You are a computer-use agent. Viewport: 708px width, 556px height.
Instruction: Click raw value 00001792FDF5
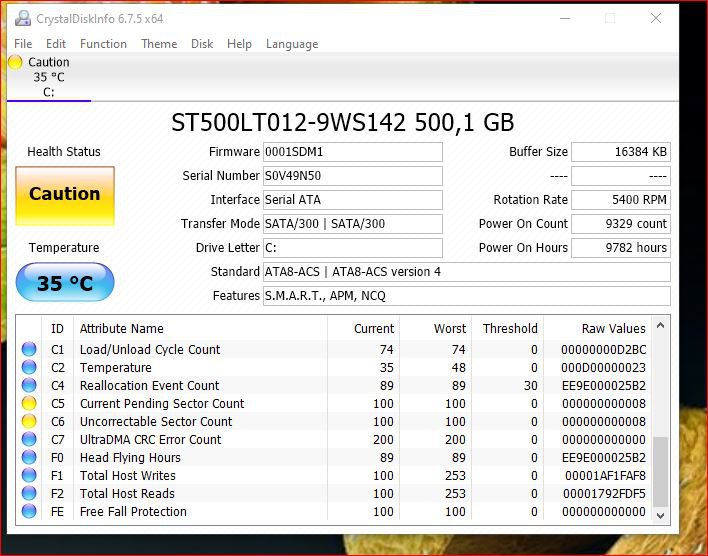tap(605, 494)
